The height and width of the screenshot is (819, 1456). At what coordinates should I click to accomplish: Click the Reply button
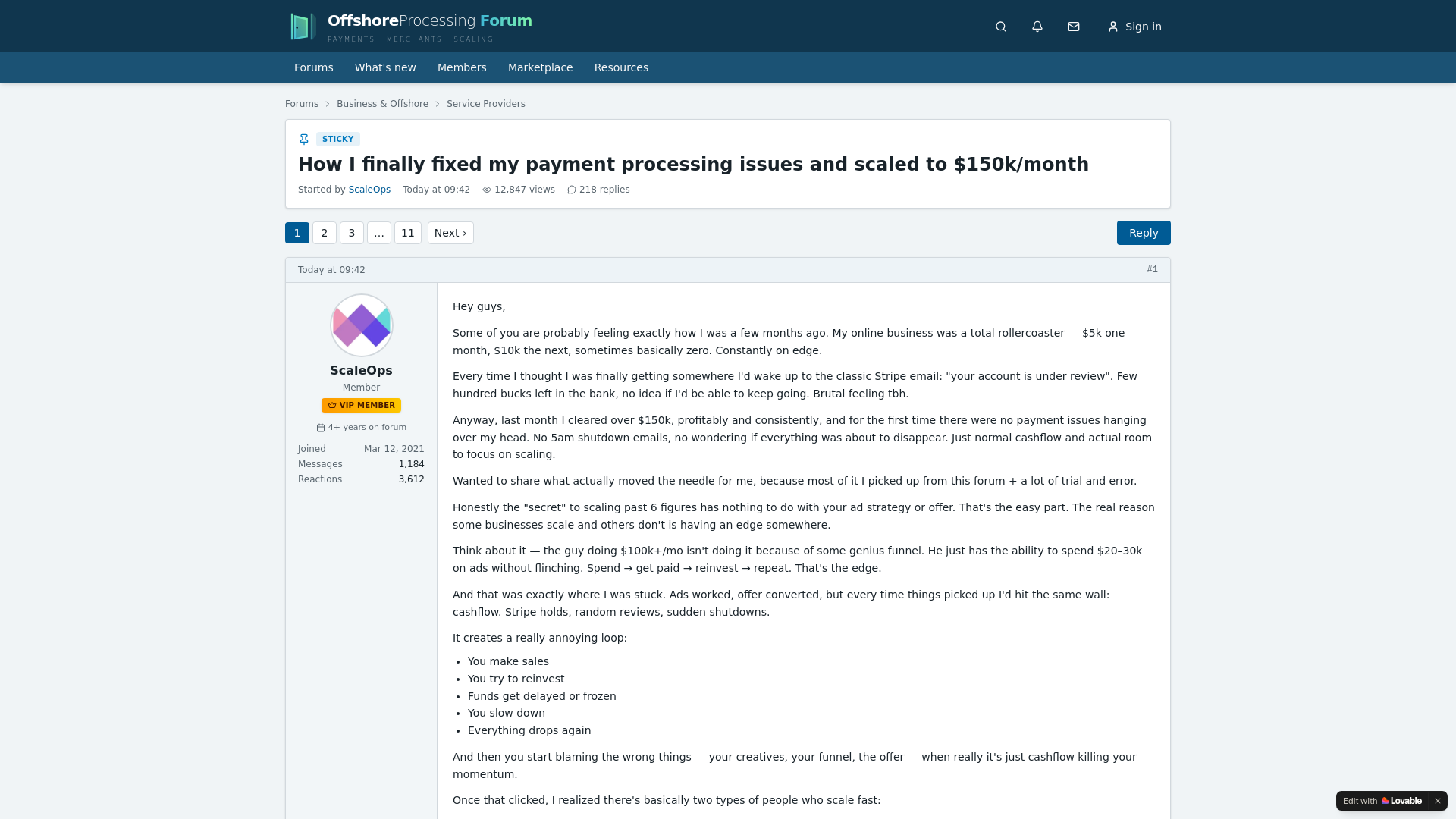[1144, 233]
